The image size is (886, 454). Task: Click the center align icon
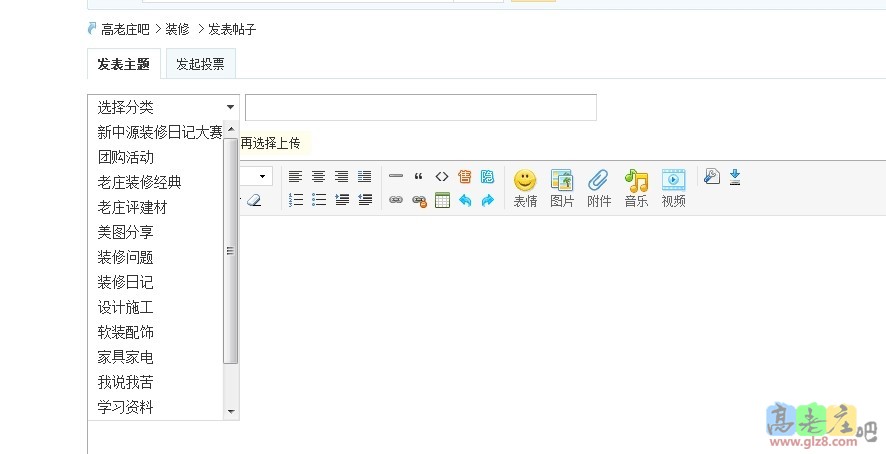click(x=318, y=176)
